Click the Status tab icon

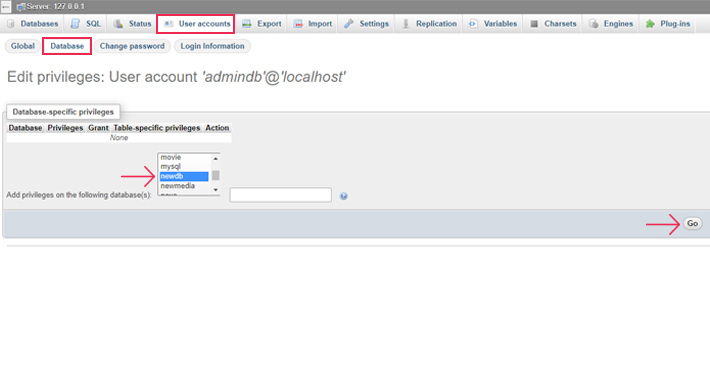118,24
